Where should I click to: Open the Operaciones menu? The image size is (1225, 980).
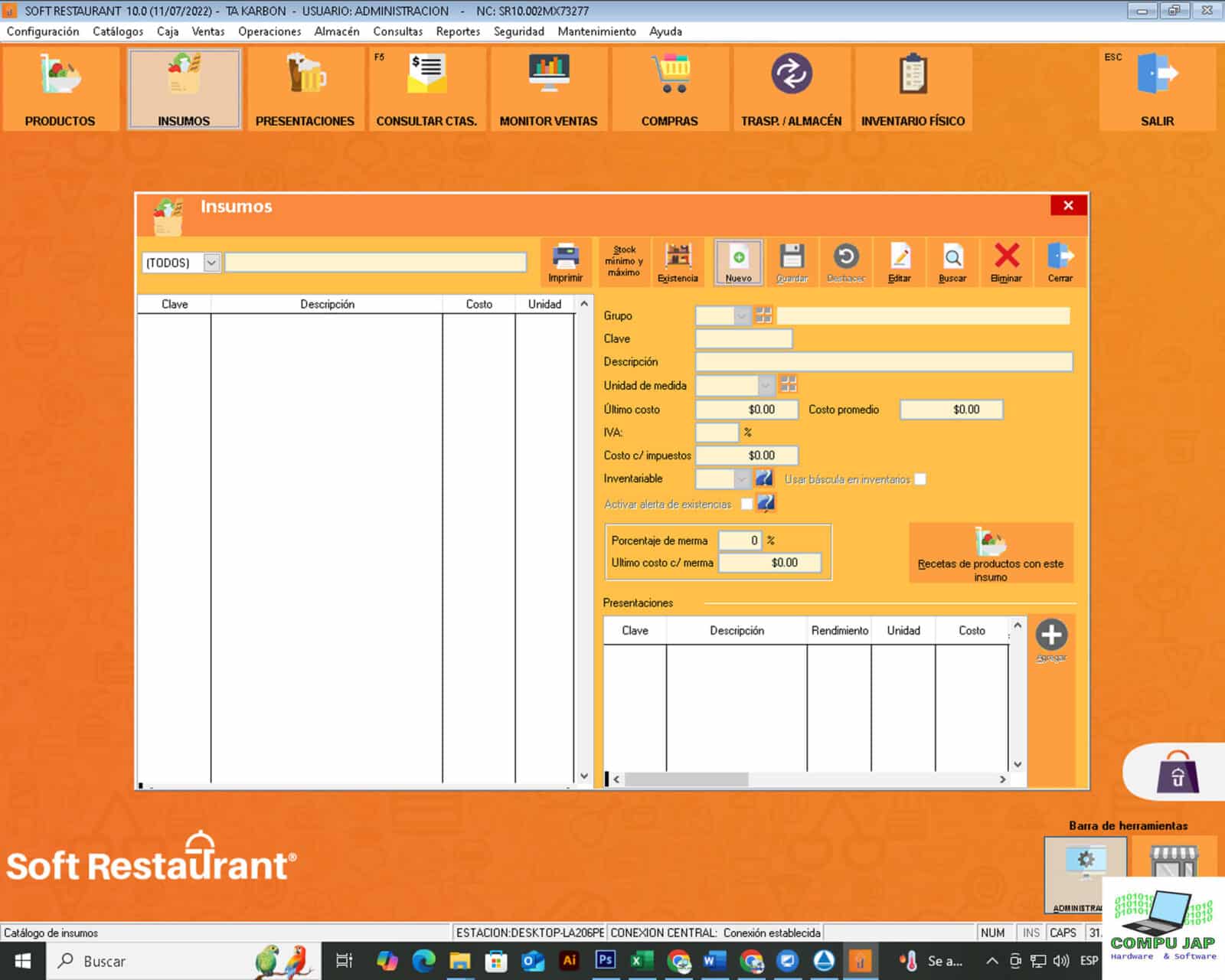tap(269, 31)
